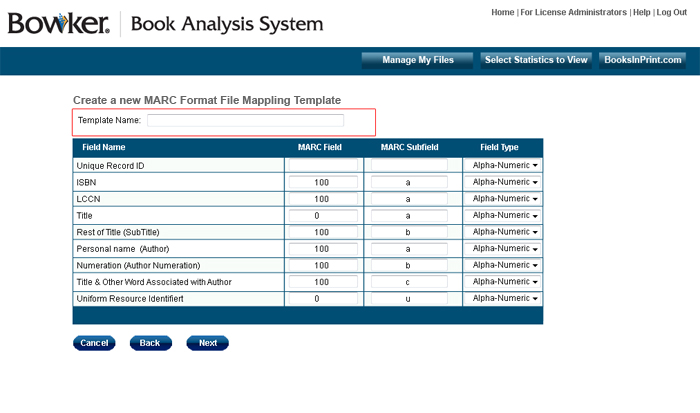This screenshot has height=413, width=700.
Task: Click 'Title & Other Word Associated with Author' label
Action: pyautogui.click(x=154, y=282)
